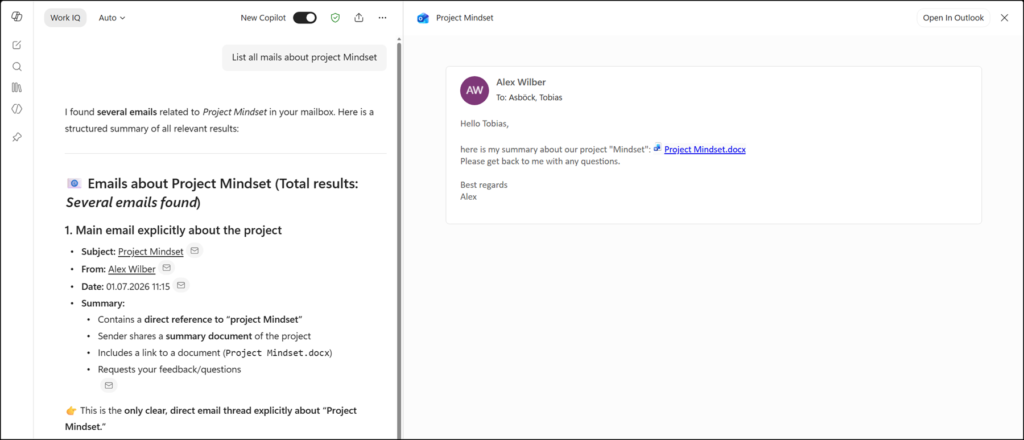Click the share upload icon
The height and width of the screenshot is (440, 1024).
[x=359, y=18]
